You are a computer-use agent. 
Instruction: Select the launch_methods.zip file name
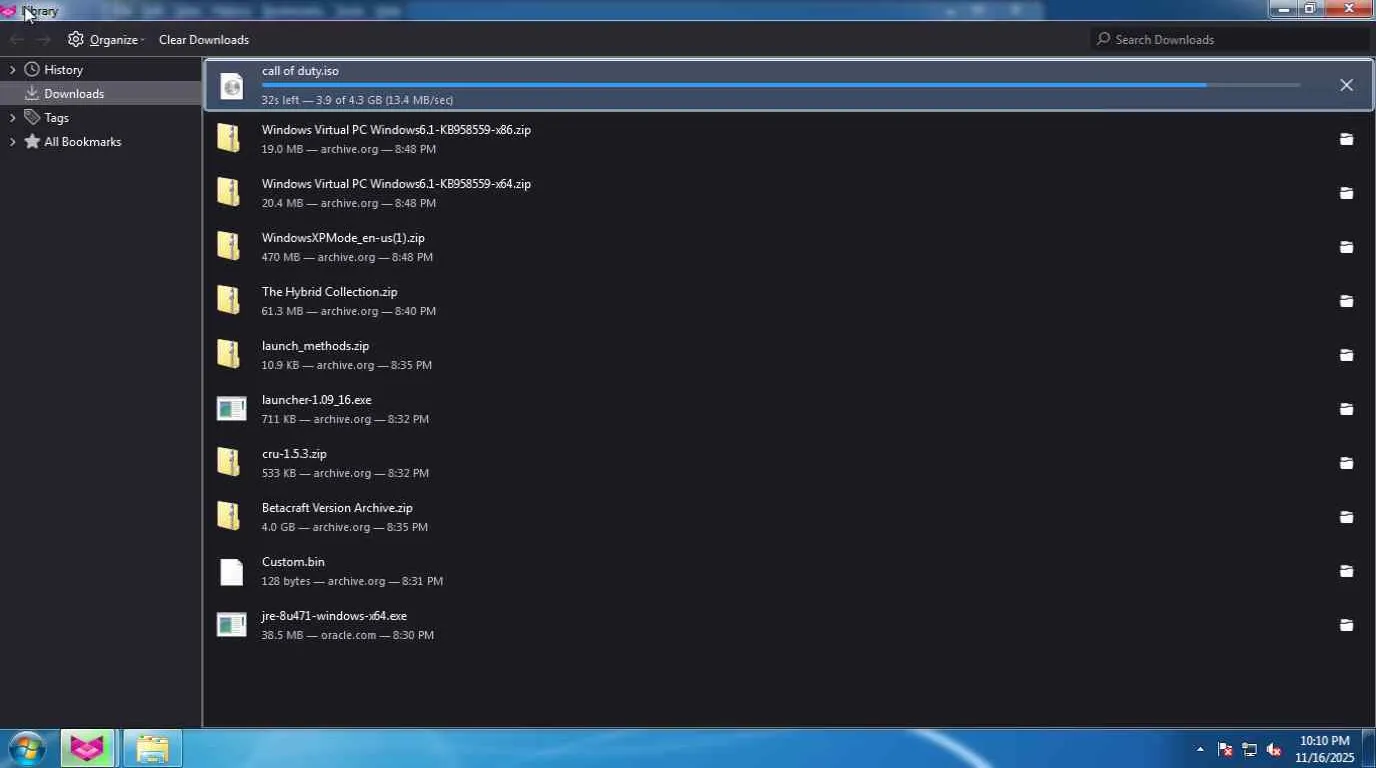(316, 346)
